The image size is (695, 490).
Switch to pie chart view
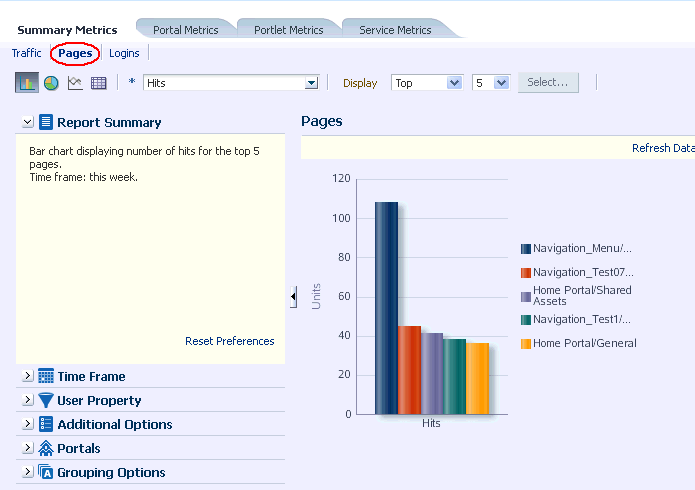pos(51,83)
